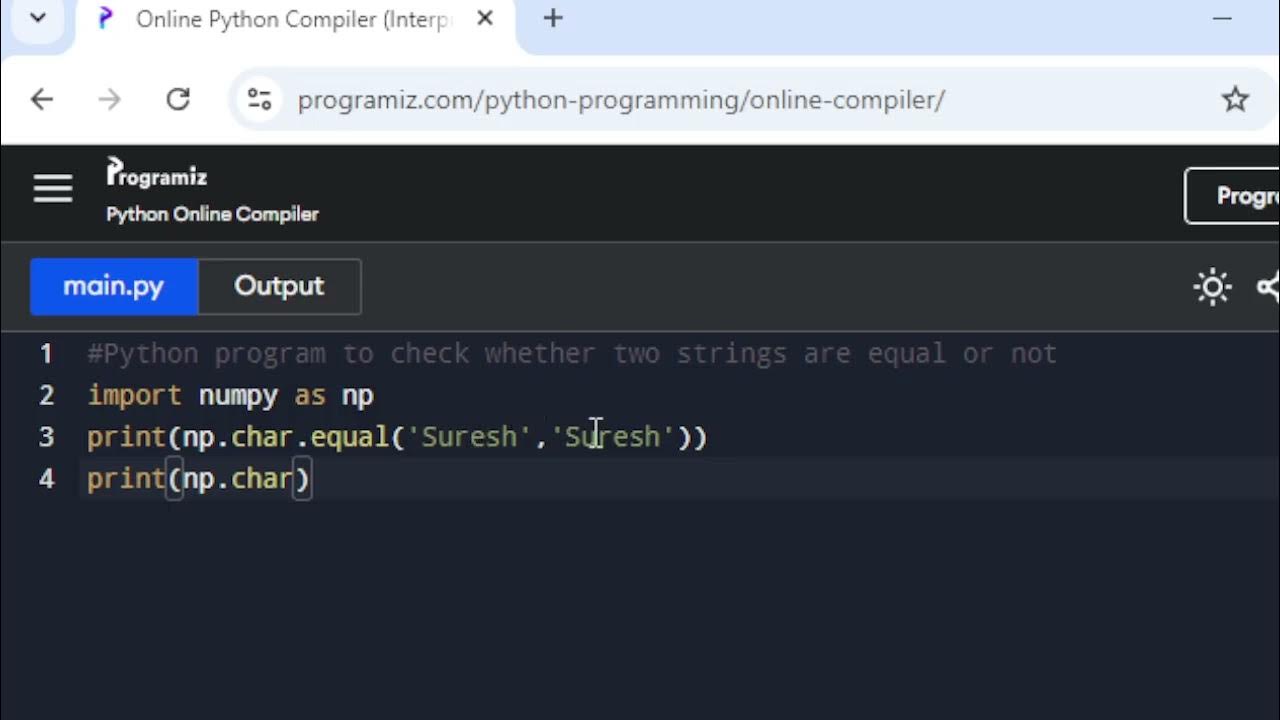
Task: Close the Online Python Compiler tab
Action: [485, 18]
